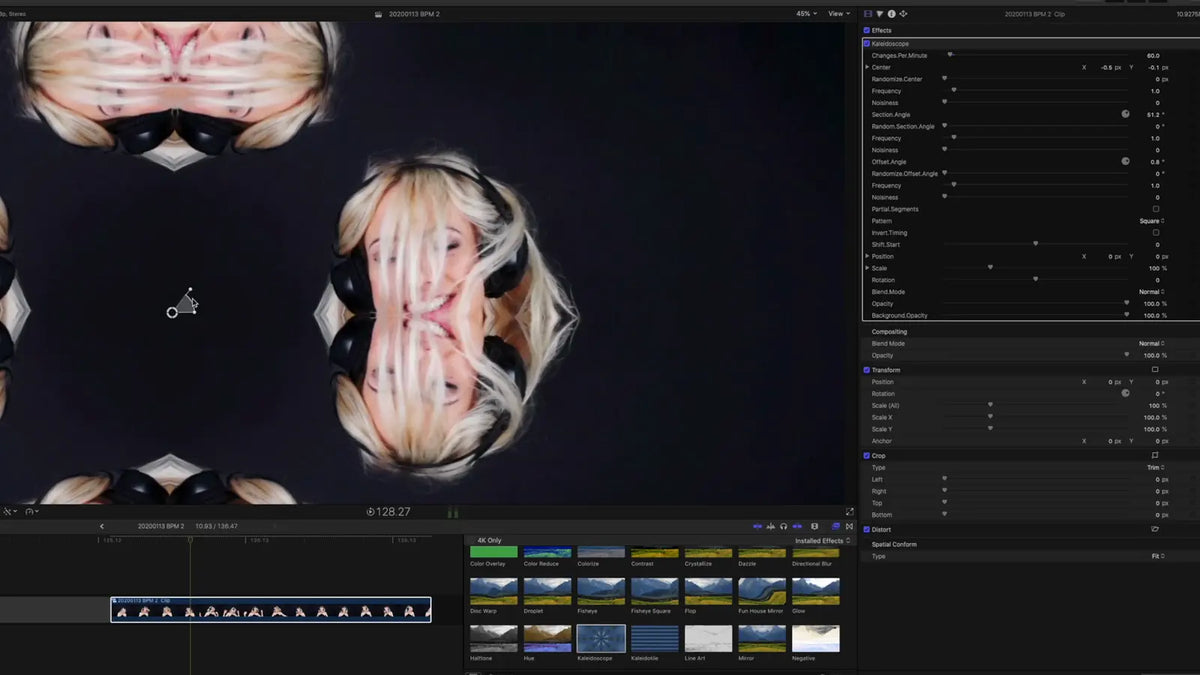Viewport: 1200px width, 675px height.
Task: Click the 128.27 timecode display
Action: point(393,512)
